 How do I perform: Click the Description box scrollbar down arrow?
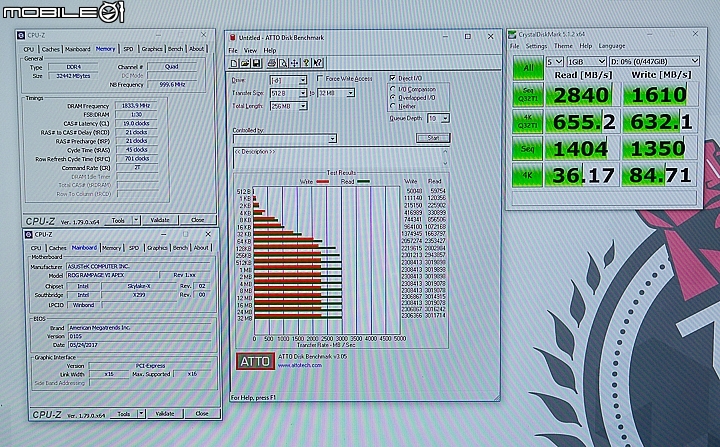[x=445, y=164]
